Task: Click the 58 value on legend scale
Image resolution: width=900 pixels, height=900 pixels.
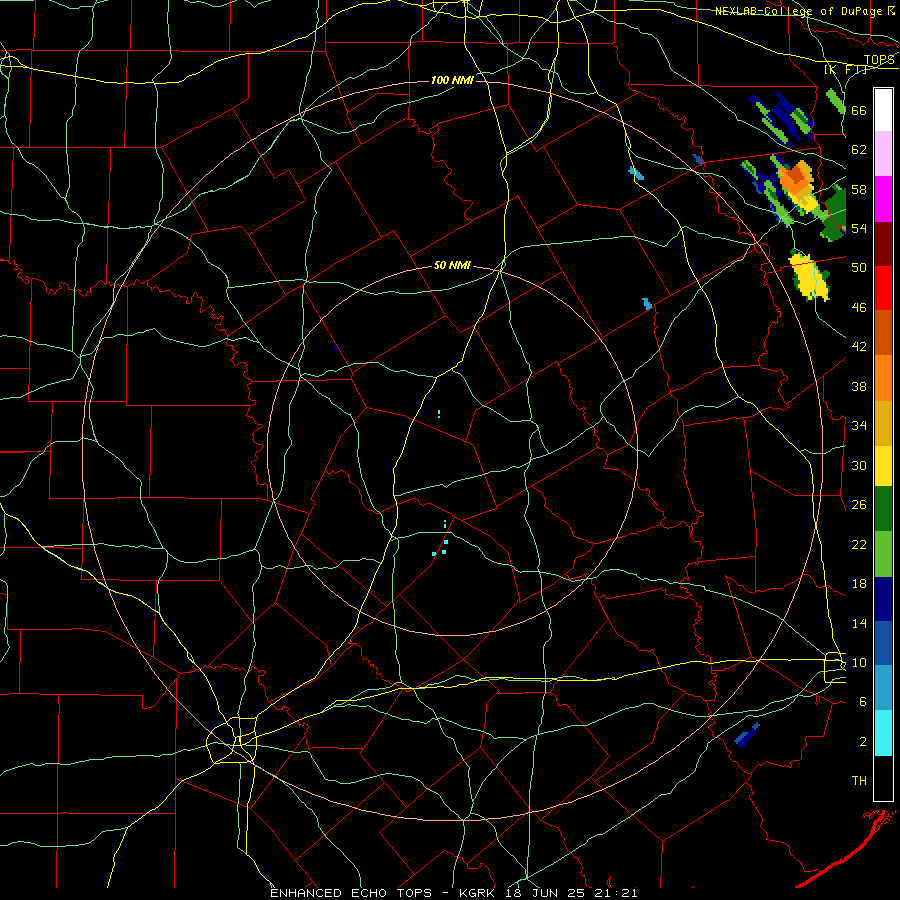Action: [x=859, y=189]
